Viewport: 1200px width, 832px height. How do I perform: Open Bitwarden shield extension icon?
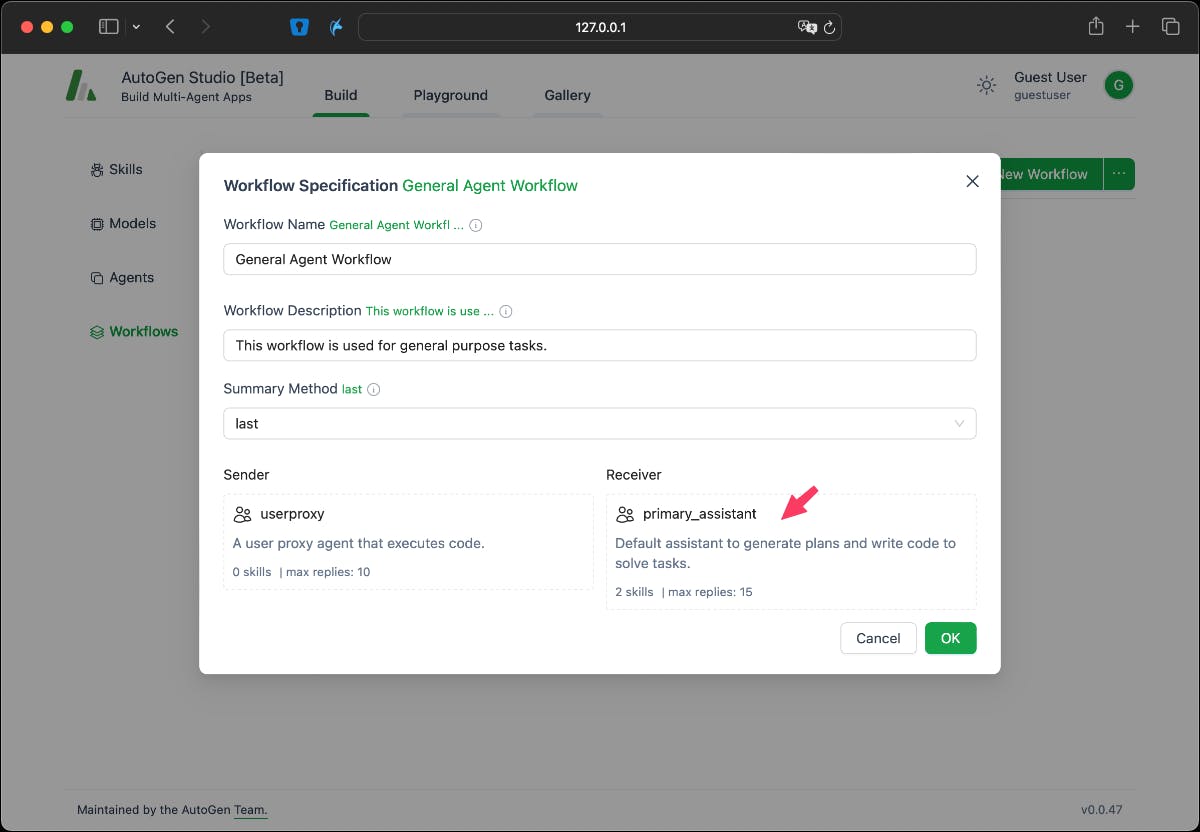[299, 27]
